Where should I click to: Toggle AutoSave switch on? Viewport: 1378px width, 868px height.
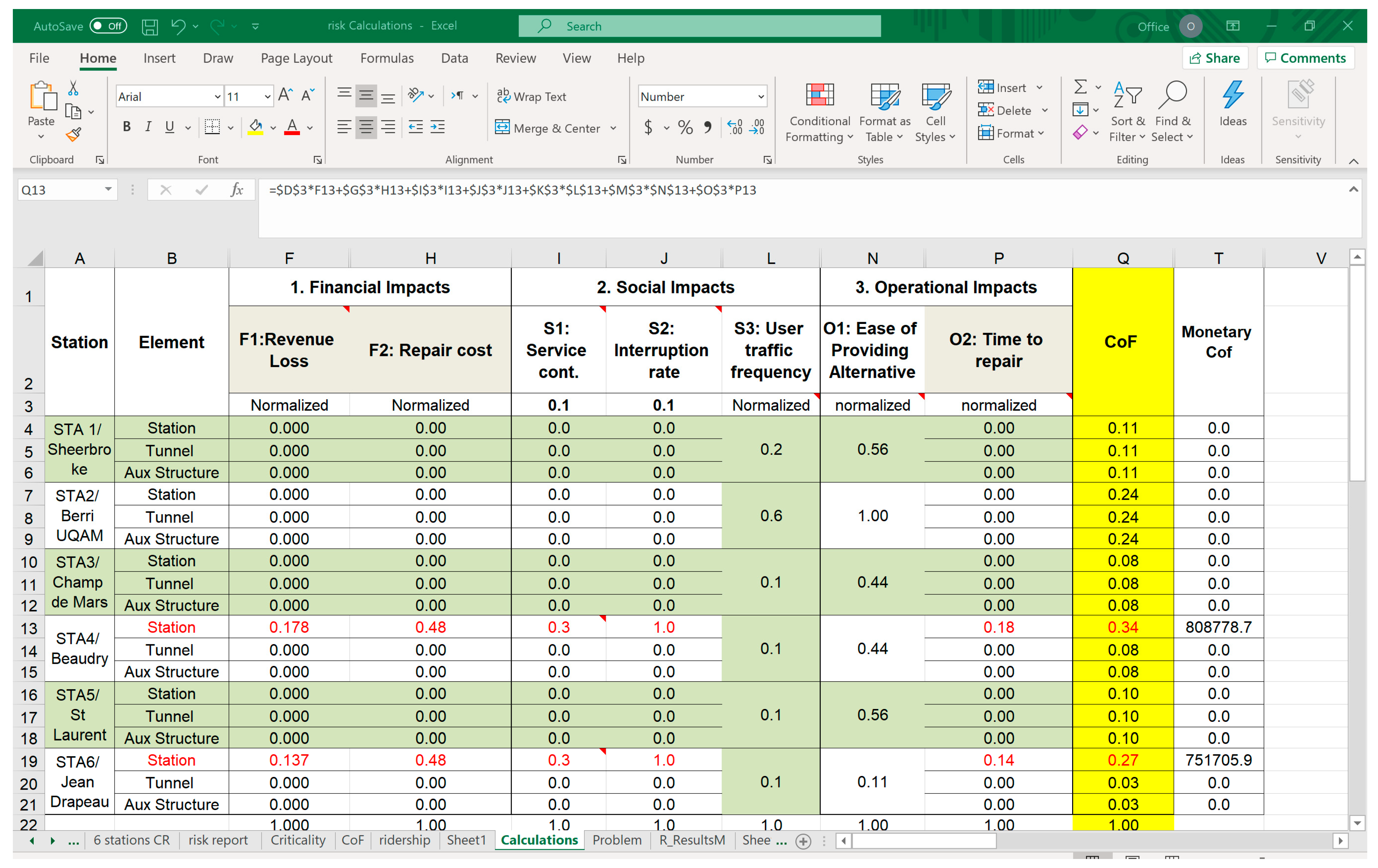point(108,26)
